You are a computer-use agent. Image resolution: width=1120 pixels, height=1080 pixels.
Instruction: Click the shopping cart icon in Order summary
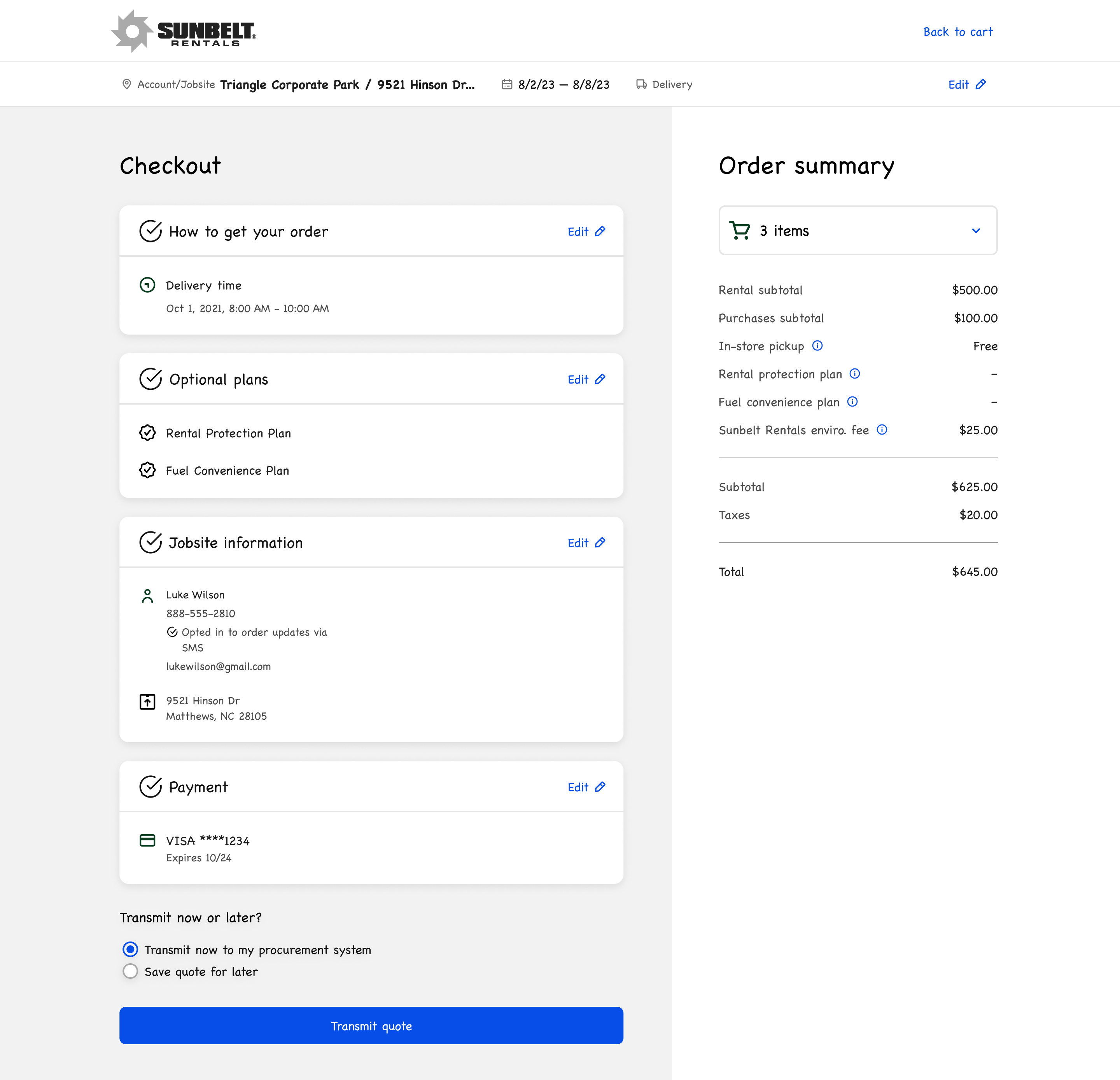click(740, 230)
